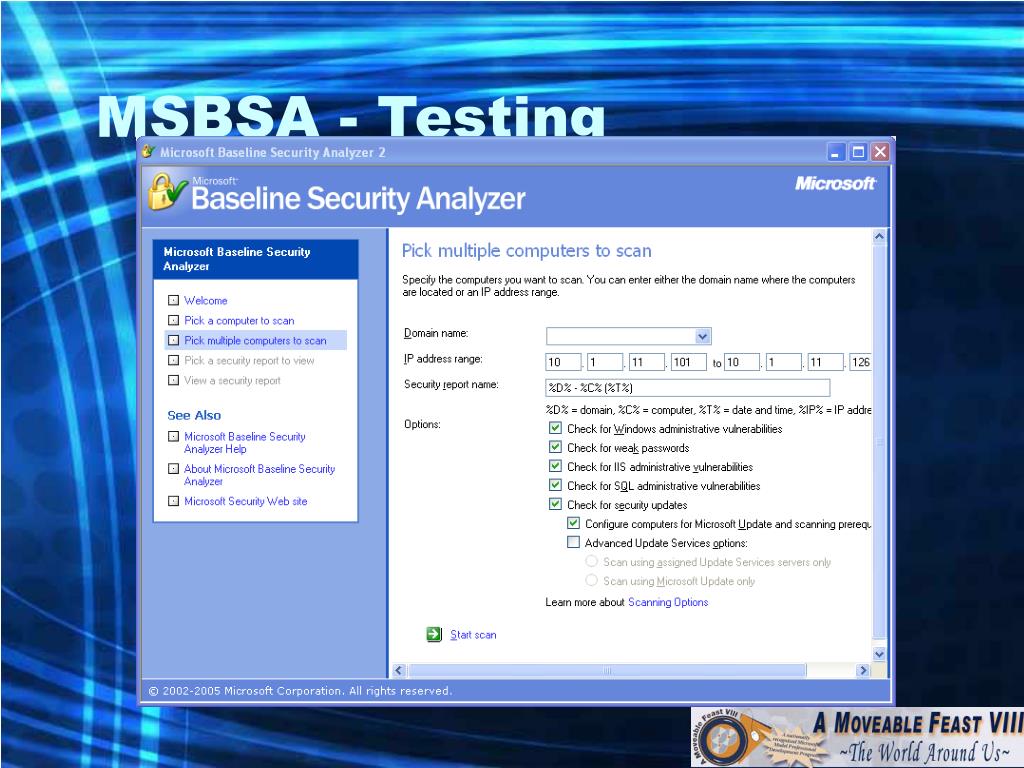This screenshot has height=768, width=1024.
Task: Select Pick multiple computers to scan
Action: pyautogui.click(x=255, y=340)
